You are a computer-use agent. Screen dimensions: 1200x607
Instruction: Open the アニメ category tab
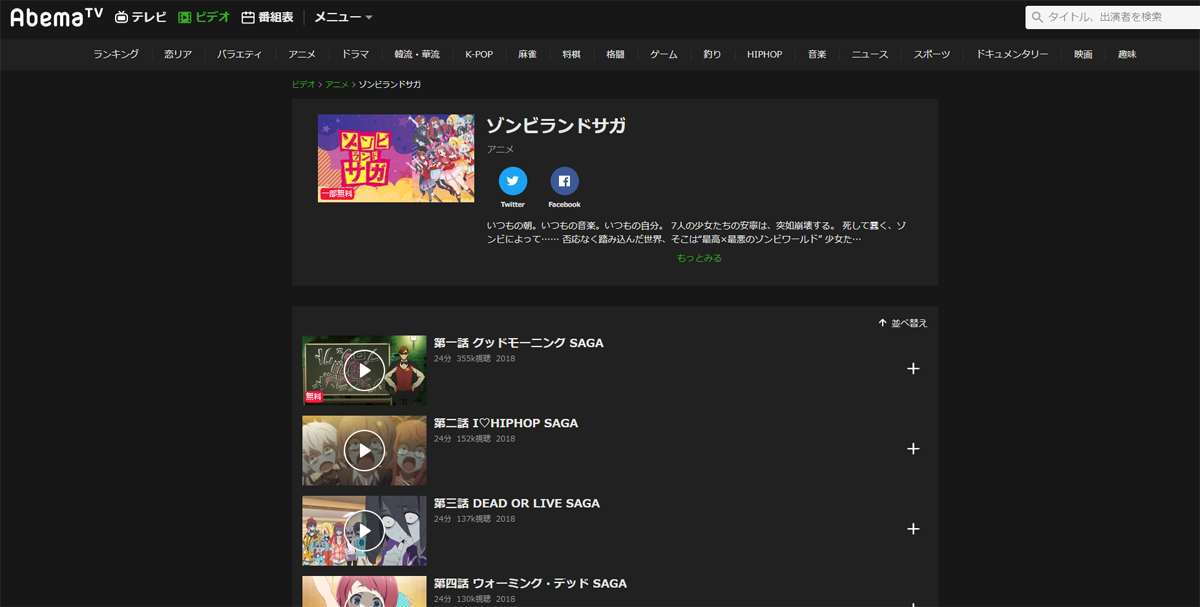(302, 54)
